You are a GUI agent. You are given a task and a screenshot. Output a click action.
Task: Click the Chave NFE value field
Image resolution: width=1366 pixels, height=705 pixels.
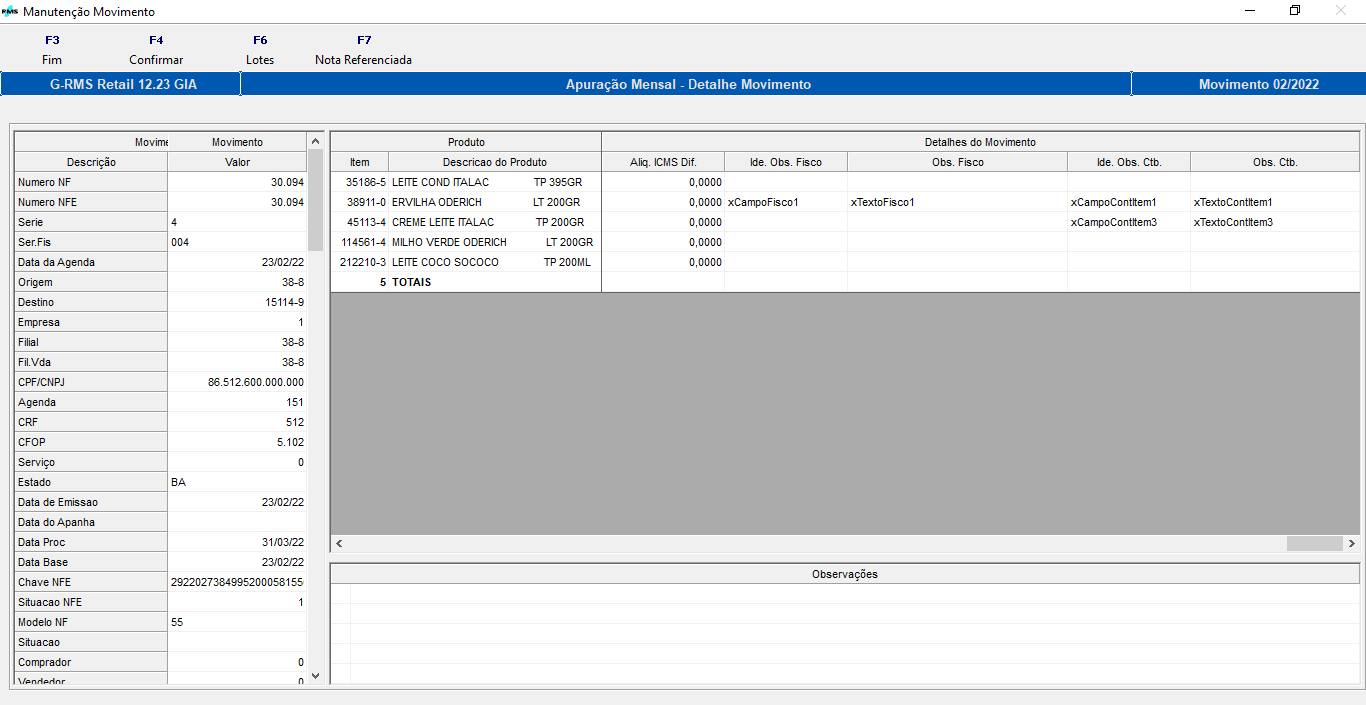point(237,582)
